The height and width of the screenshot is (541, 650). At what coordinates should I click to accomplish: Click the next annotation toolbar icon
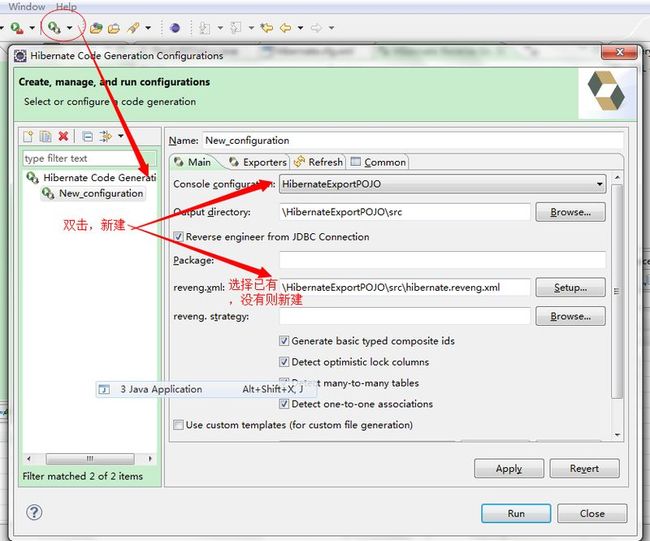pos(204,28)
